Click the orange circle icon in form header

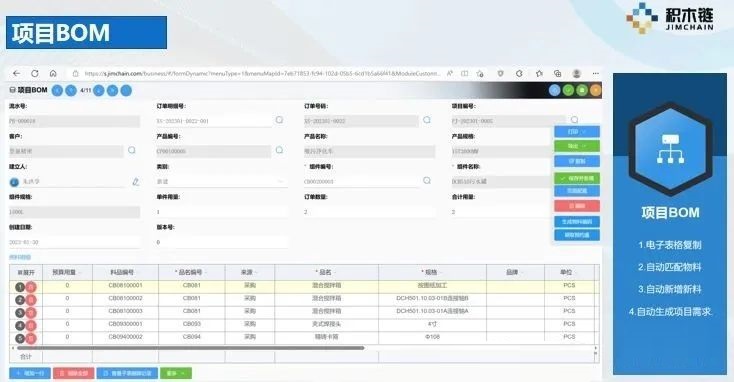click(x=595, y=90)
